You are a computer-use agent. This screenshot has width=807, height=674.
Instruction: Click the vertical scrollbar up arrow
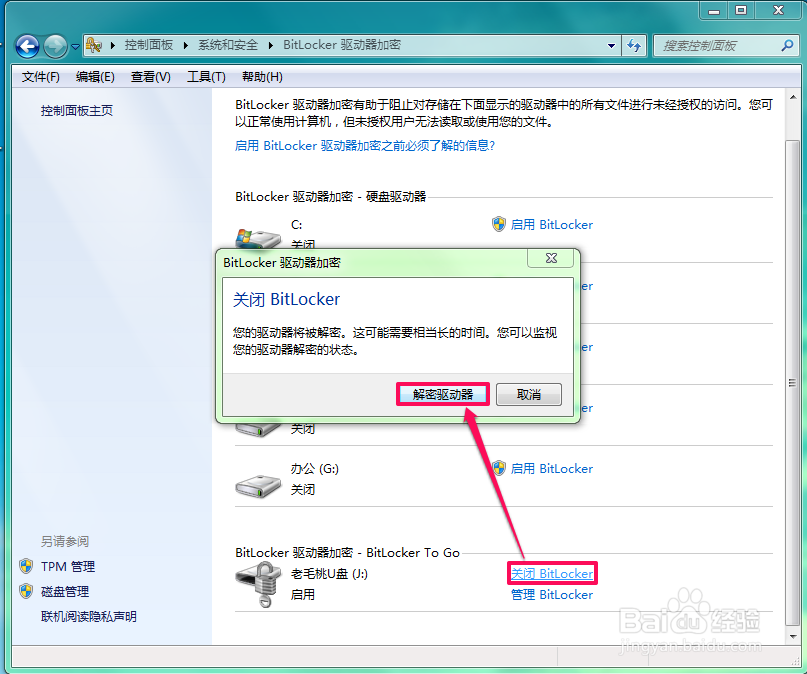pyautogui.click(x=793, y=97)
